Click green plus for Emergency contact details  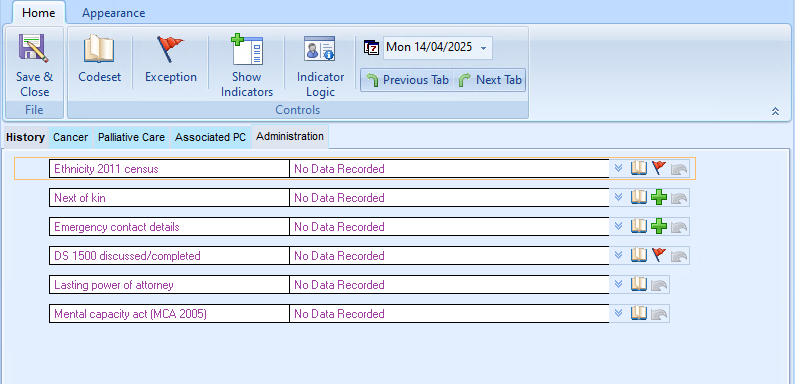(x=659, y=226)
